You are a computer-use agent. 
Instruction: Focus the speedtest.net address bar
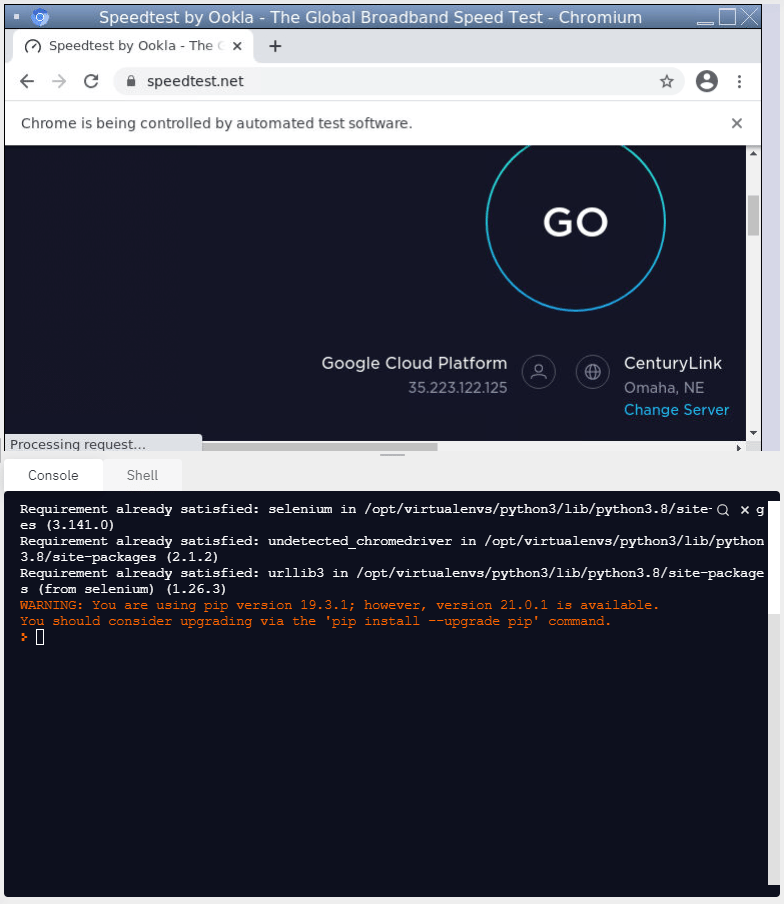point(398,81)
